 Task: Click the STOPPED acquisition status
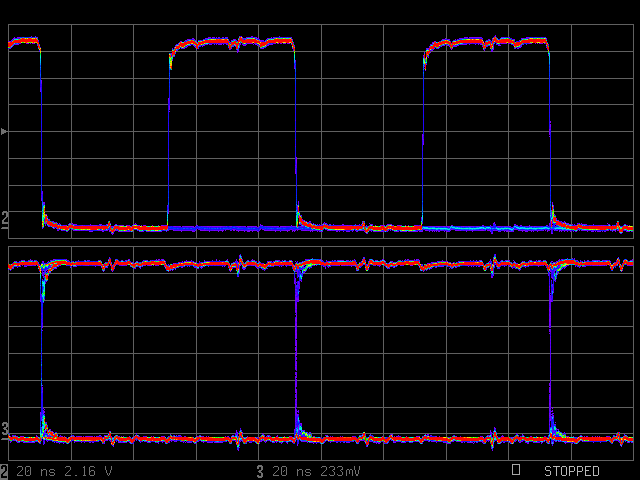571,471
